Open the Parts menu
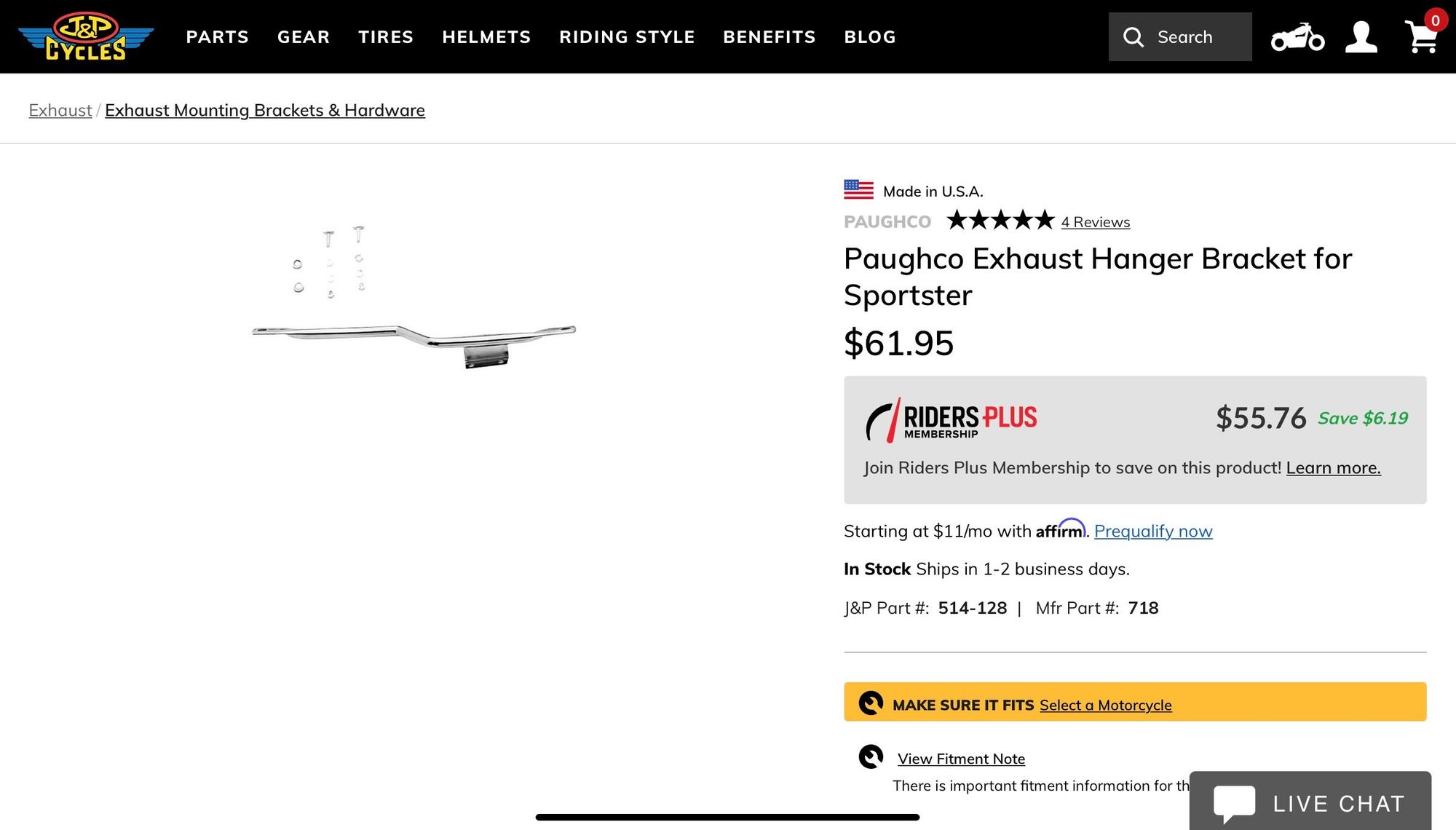Image resolution: width=1456 pixels, height=830 pixels. pos(217,37)
